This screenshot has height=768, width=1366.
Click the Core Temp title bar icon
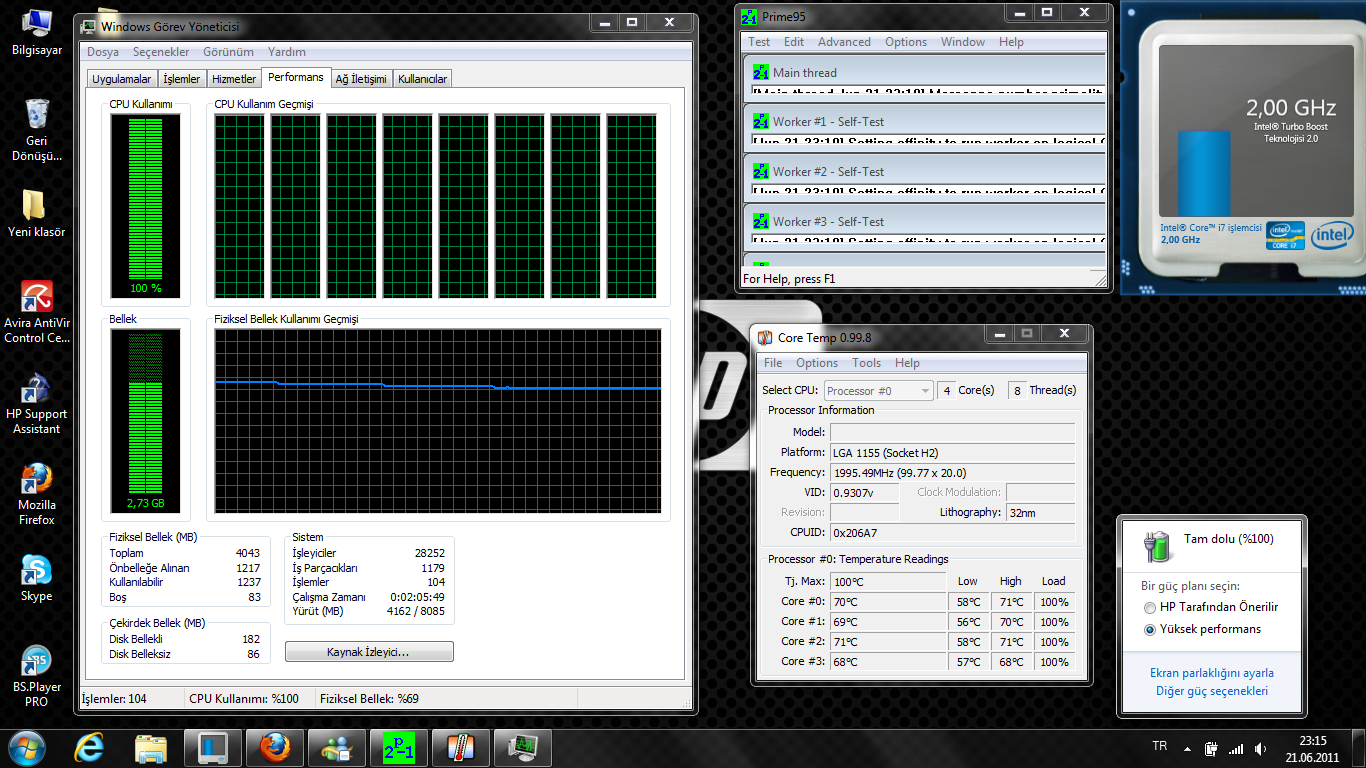[x=765, y=338]
